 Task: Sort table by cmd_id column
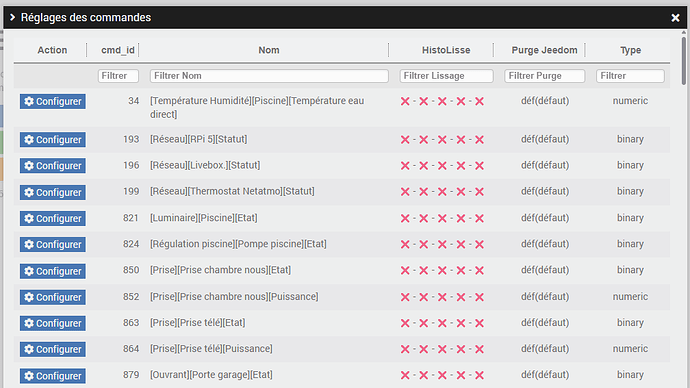pyautogui.click(x=117, y=50)
